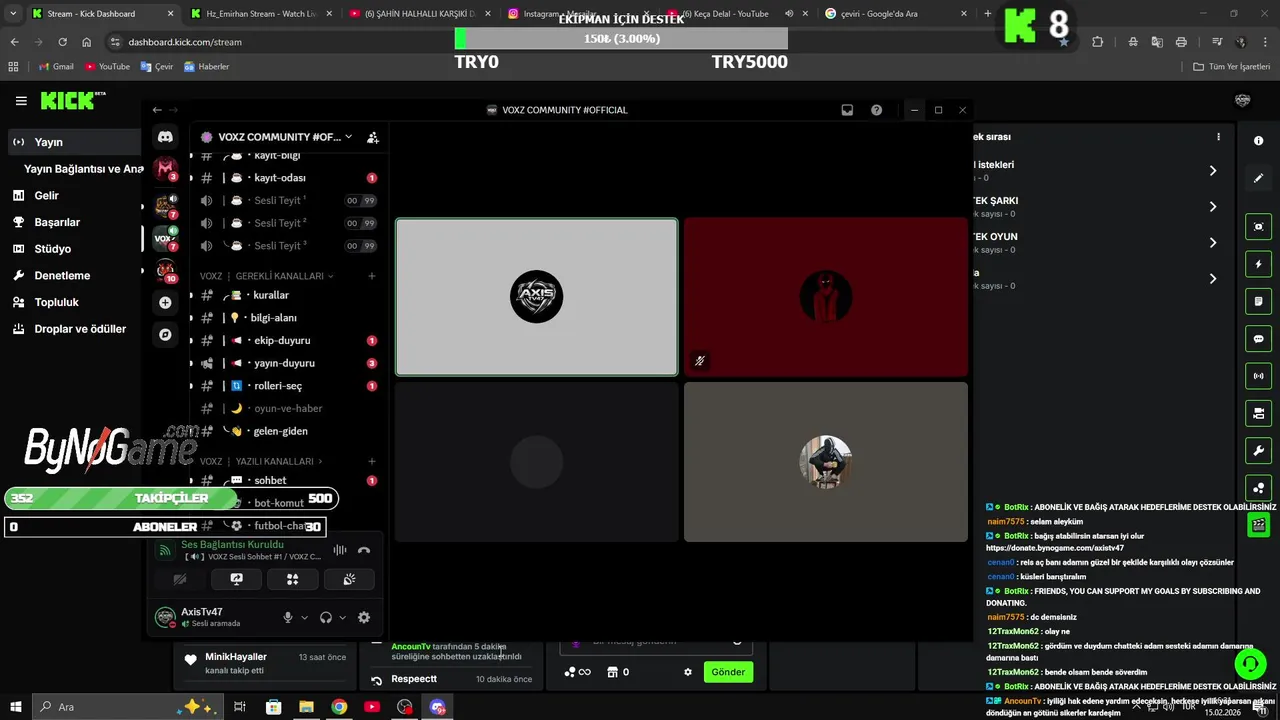This screenshot has height=720, width=1280.
Task: Click the green clapperboard icon in Kick toolbar
Action: click(1258, 525)
